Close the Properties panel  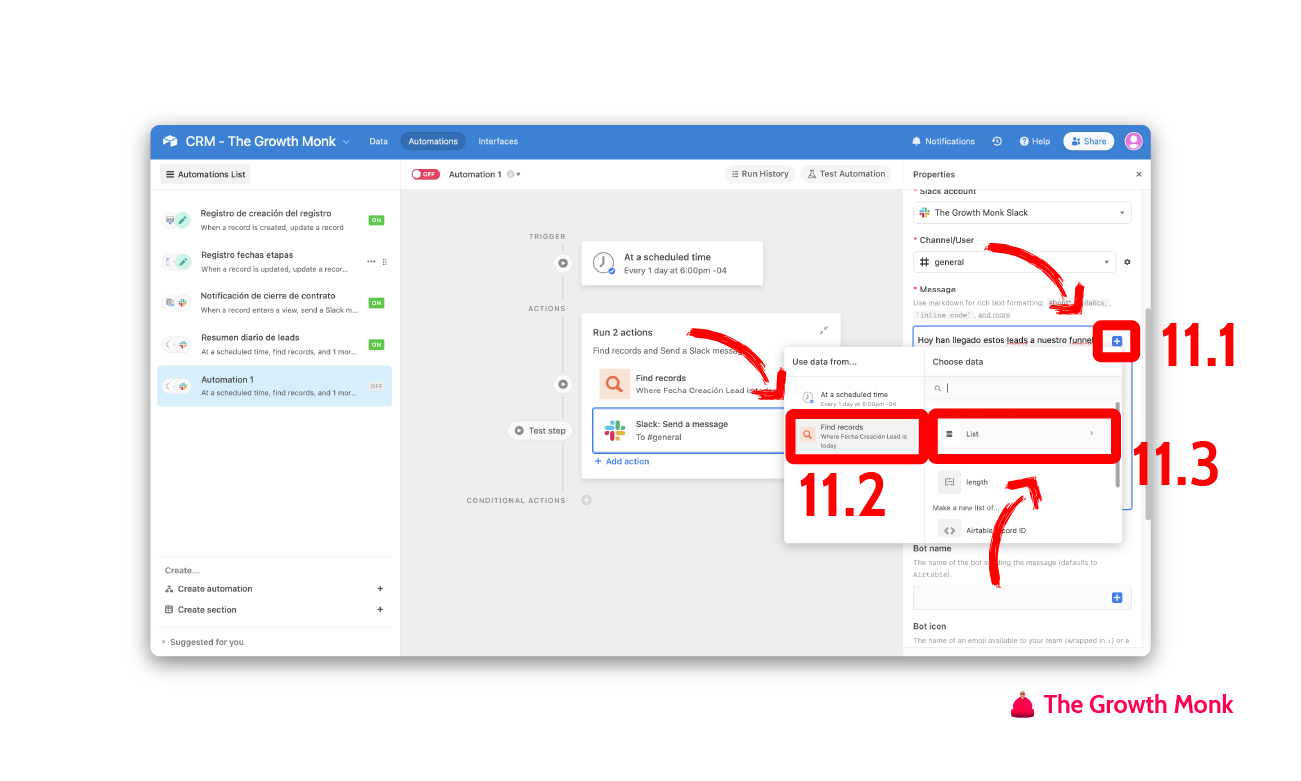click(x=1138, y=174)
